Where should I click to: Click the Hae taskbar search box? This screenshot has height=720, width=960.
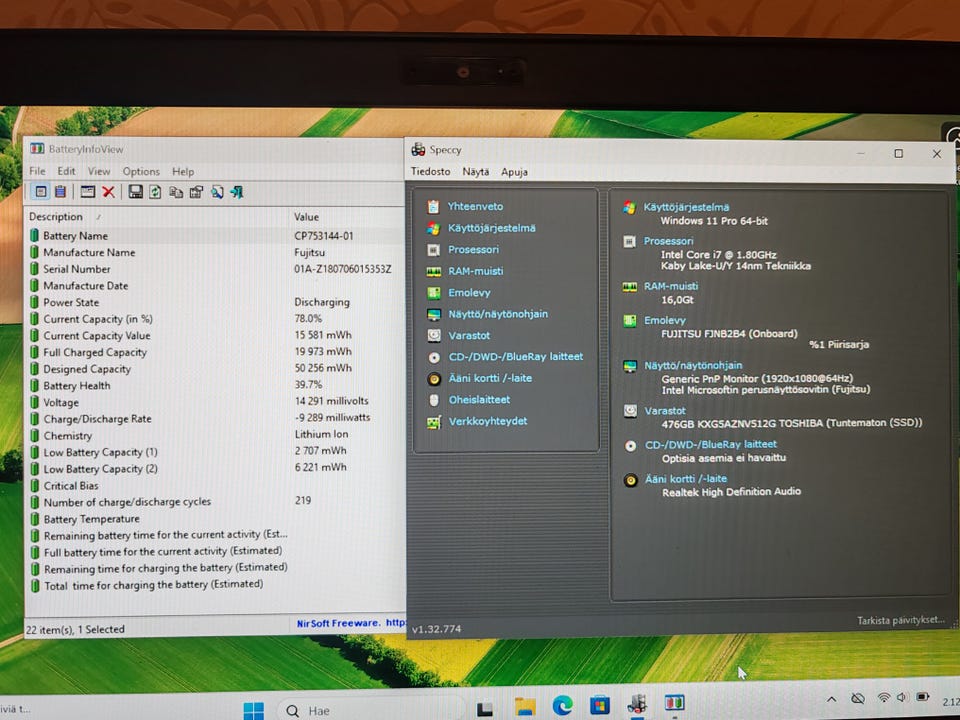tap(370, 710)
